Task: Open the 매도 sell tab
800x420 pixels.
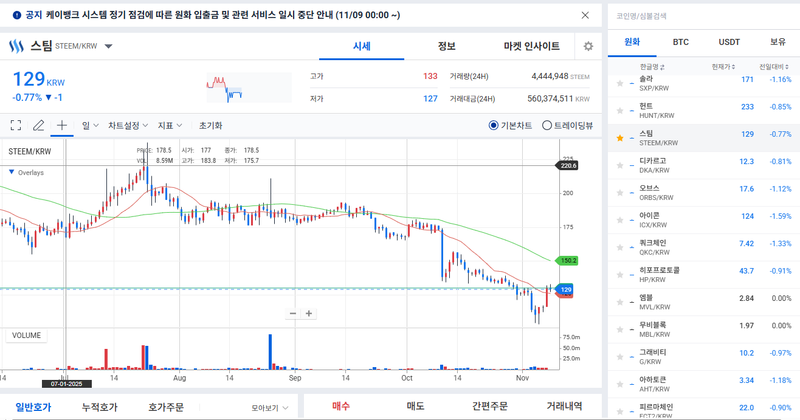Action: 415,406
